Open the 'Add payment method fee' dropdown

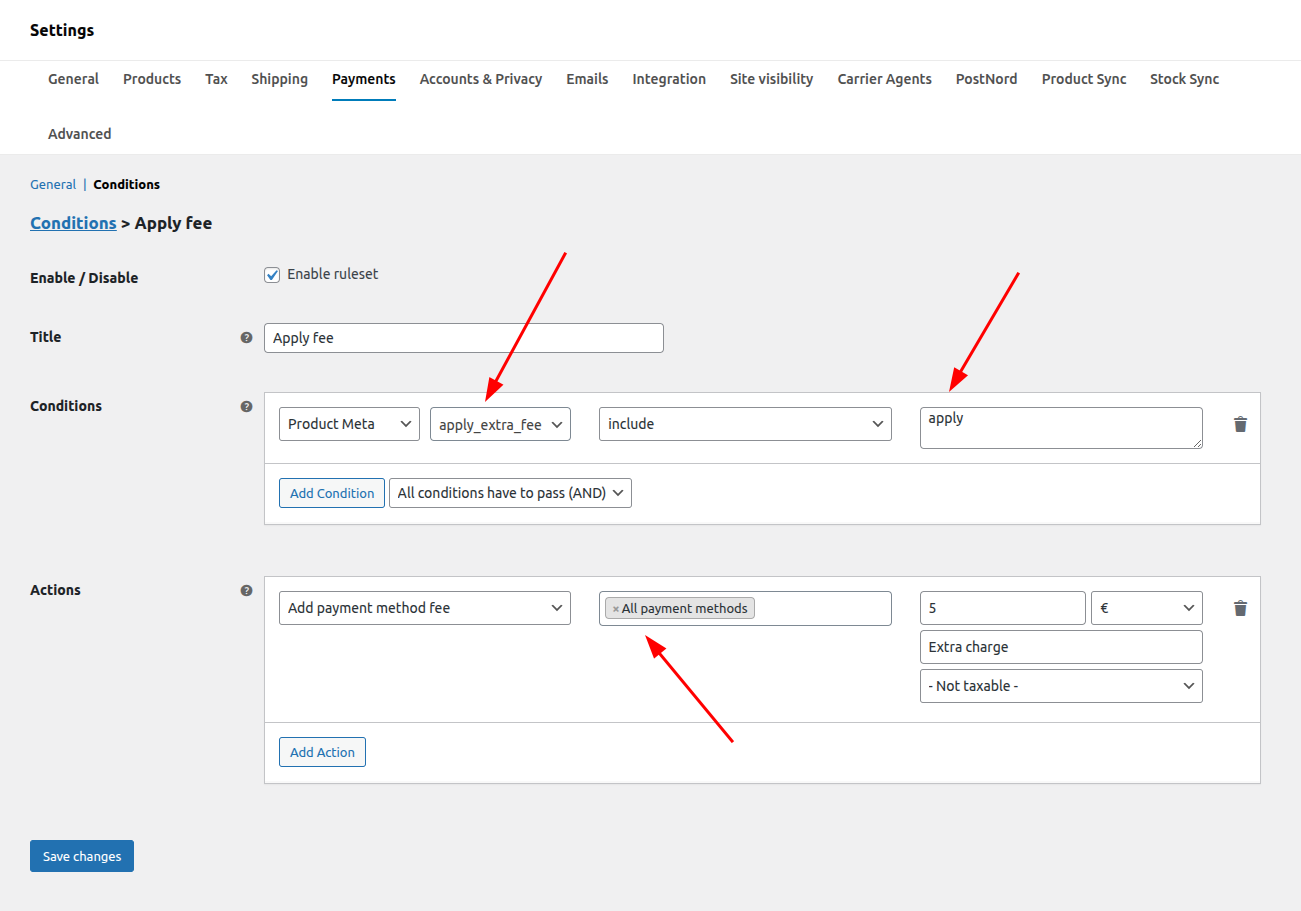tap(424, 608)
